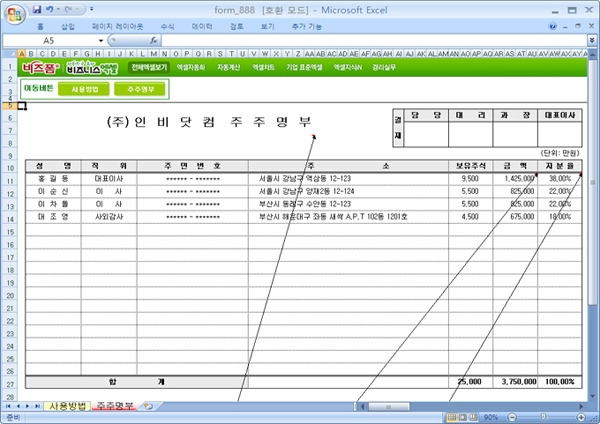The height and width of the screenshot is (424, 600).
Task: Click the green 주주명부 move button
Action: point(140,89)
